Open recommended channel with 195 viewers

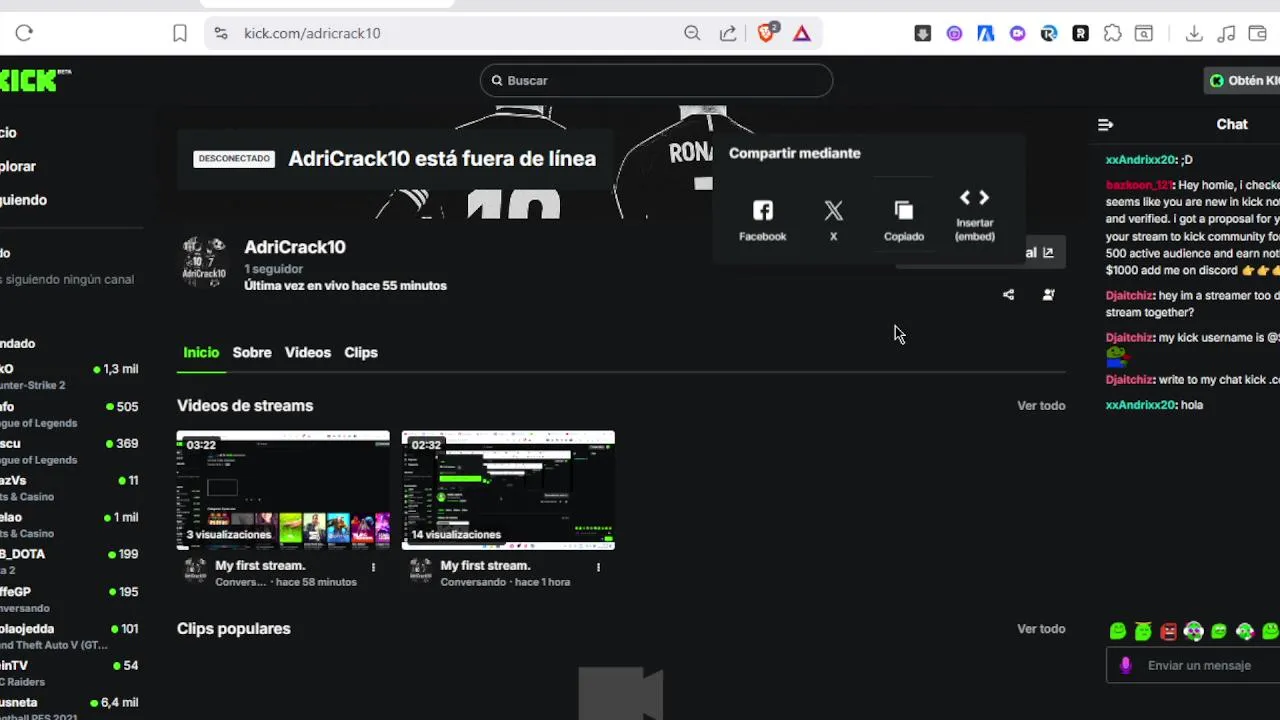click(x=69, y=599)
